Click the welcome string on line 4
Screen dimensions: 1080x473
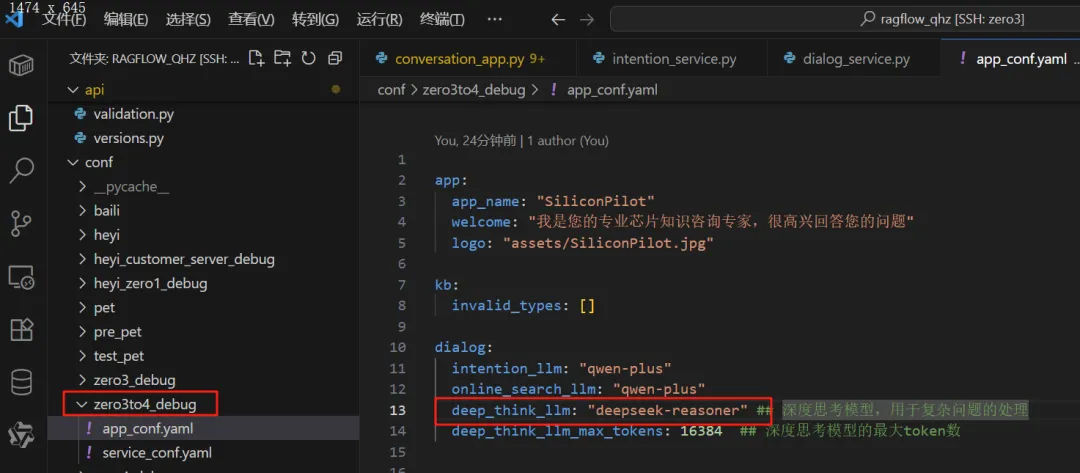[721, 222]
